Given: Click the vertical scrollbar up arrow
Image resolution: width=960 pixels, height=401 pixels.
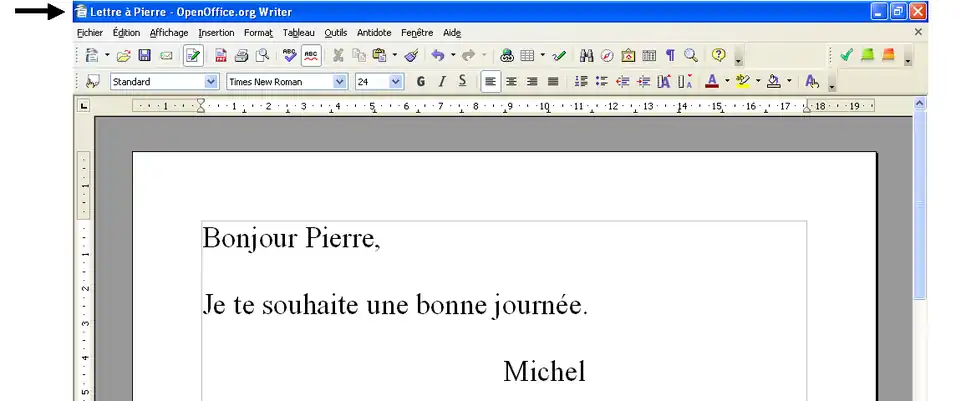Looking at the screenshot, I should [x=920, y=103].
